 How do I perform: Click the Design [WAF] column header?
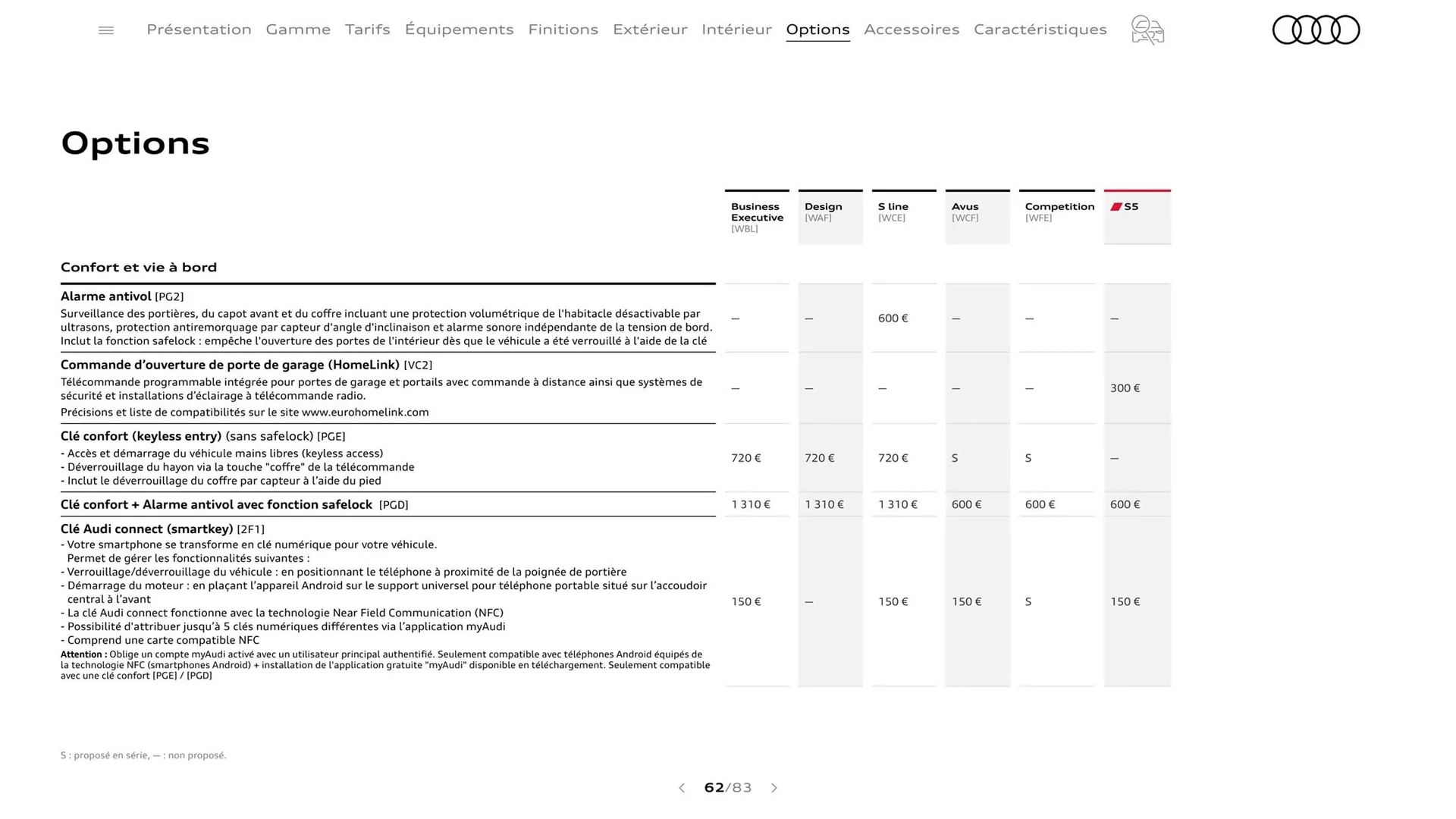[x=830, y=217]
